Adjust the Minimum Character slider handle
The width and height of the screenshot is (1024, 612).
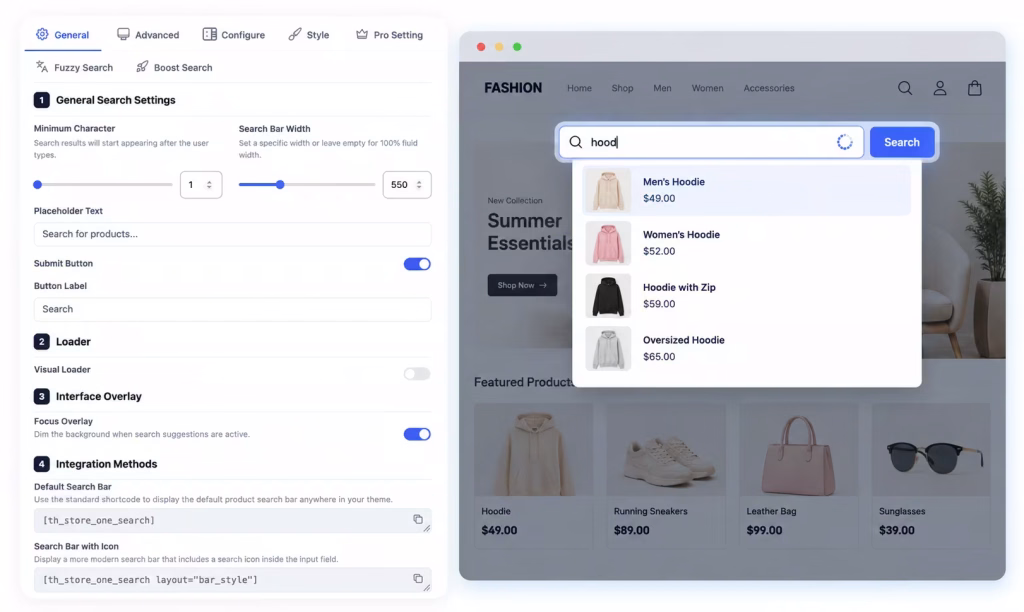point(38,185)
